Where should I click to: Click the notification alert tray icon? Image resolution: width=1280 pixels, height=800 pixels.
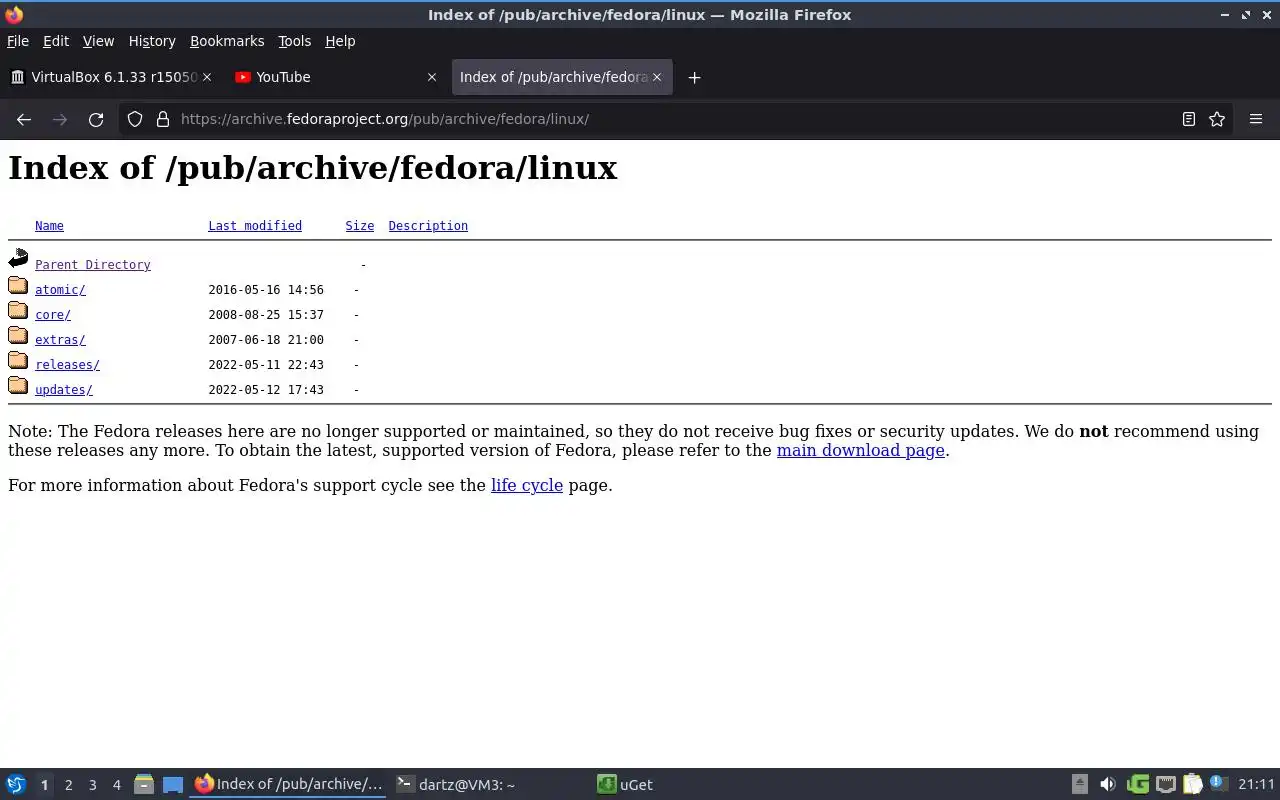coord(1217,783)
